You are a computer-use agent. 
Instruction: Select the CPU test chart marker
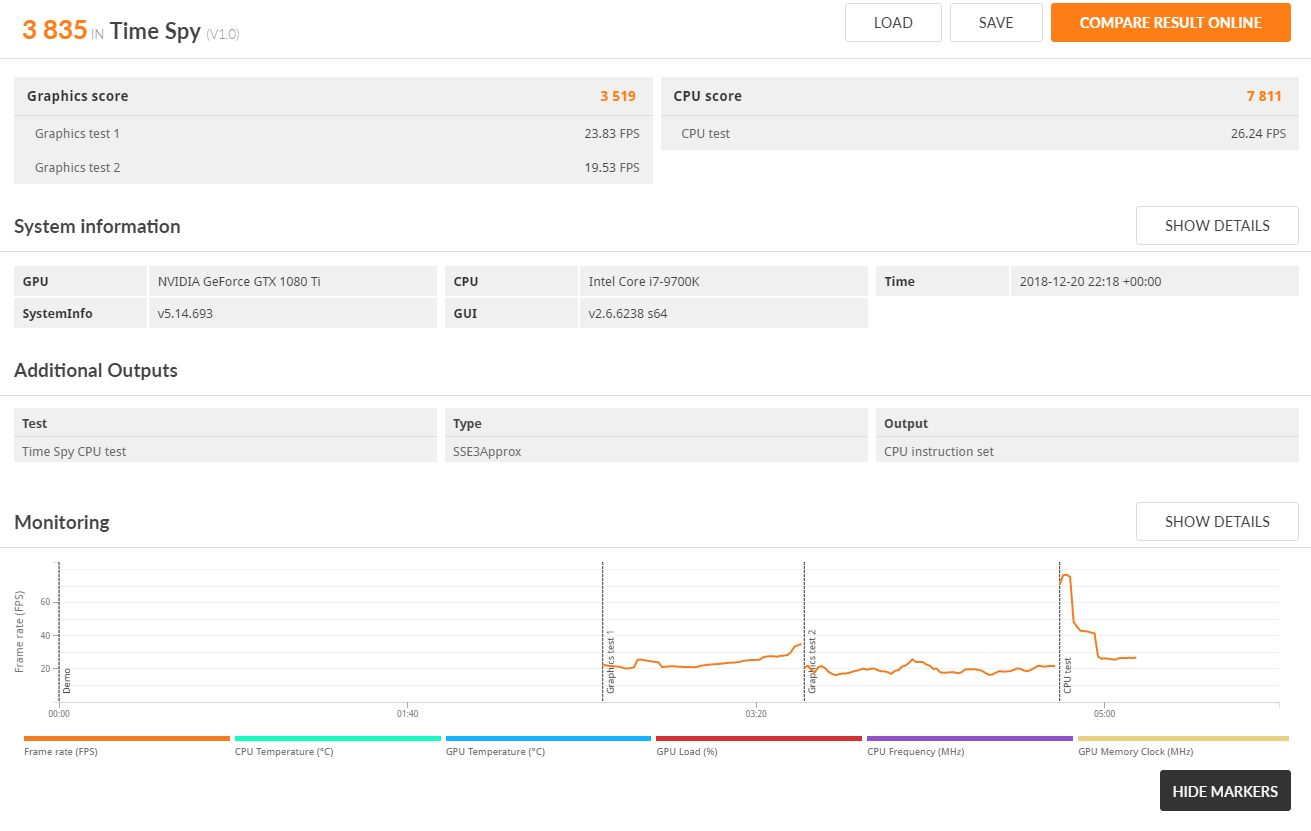1067,675
